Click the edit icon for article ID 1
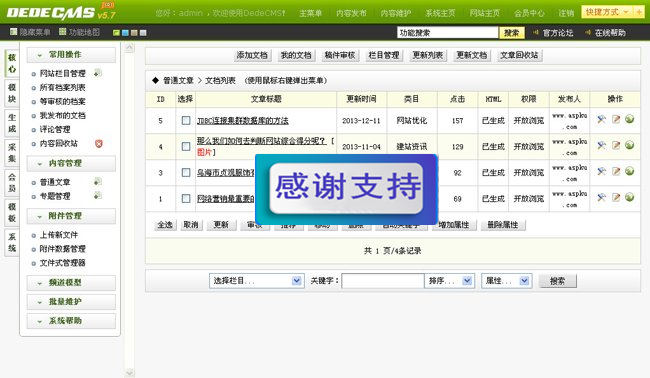Image resolution: width=650 pixels, height=378 pixels. pos(616,197)
